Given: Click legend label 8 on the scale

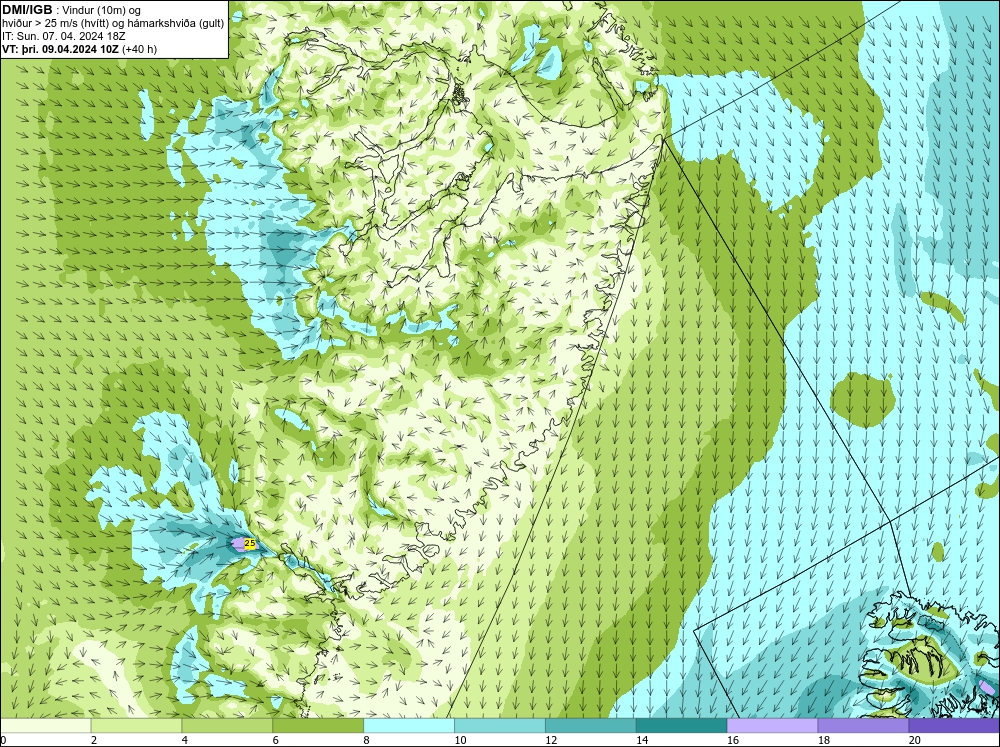Looking at the screenshot, I should click(367, 740).
